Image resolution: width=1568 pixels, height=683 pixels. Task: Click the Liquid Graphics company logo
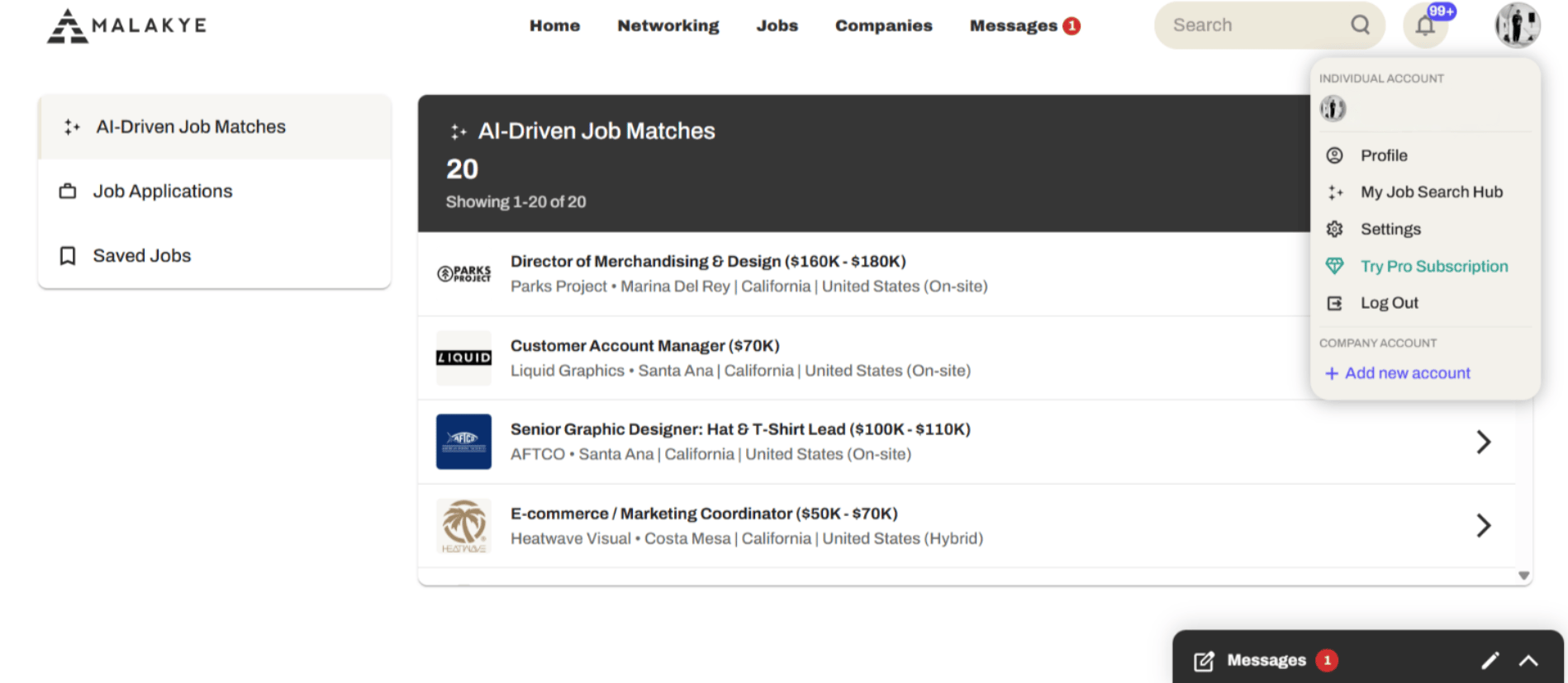(x=463, y=358)
